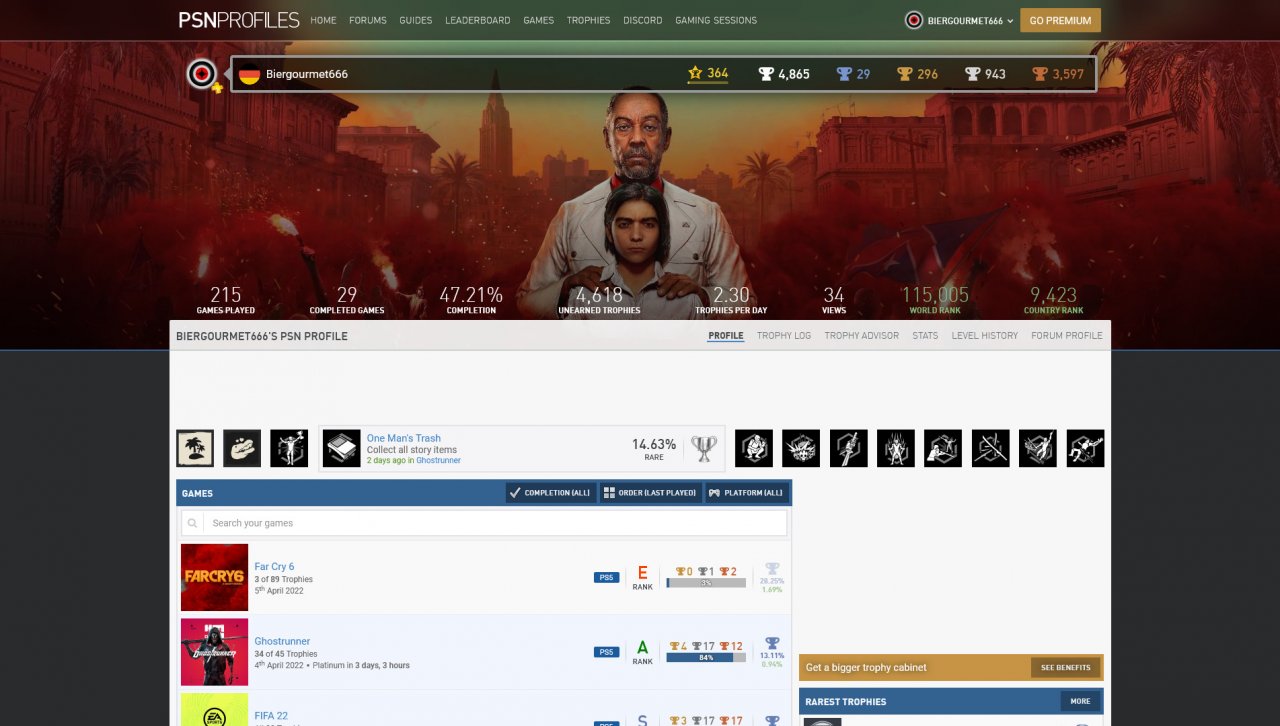
Task: Switch to the Trophy Log tab
Action: click(784, 336)
